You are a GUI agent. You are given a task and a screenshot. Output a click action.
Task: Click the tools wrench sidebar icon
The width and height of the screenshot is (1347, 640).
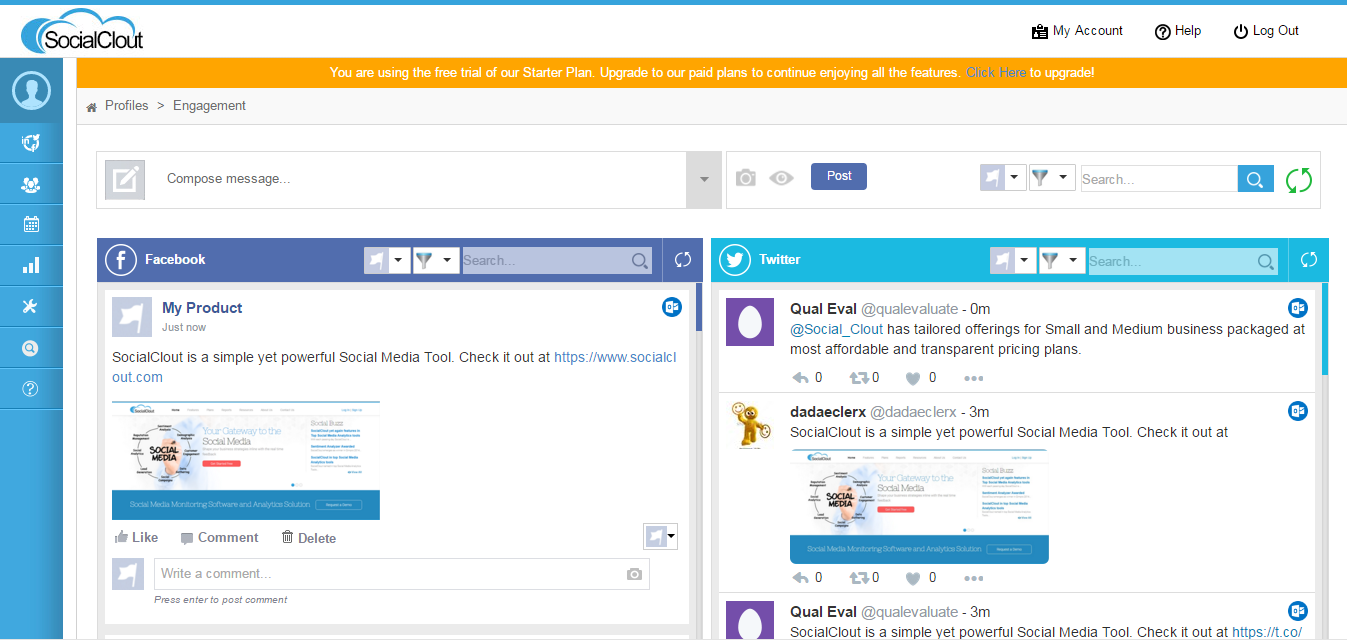31,306
